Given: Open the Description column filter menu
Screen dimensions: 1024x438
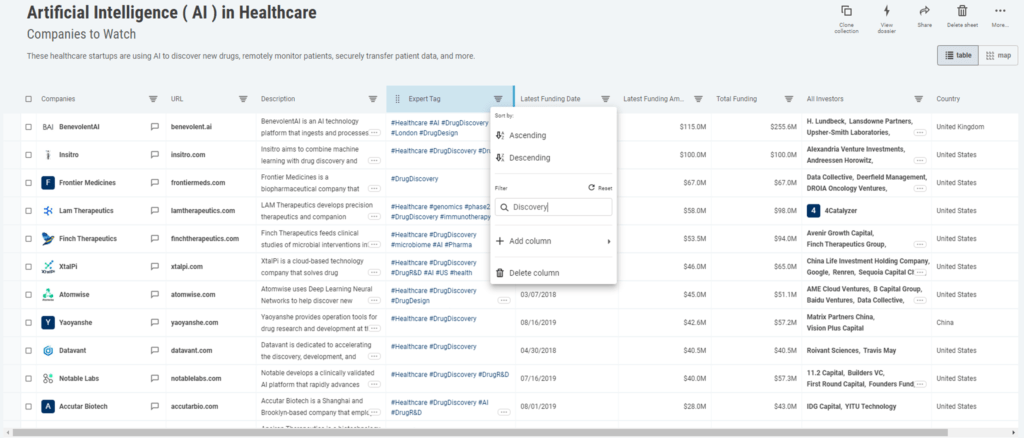Looking at the screenshot, I should (x=373, y=99).
